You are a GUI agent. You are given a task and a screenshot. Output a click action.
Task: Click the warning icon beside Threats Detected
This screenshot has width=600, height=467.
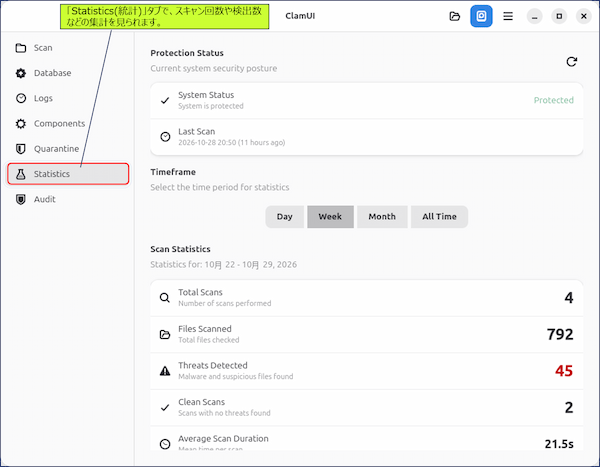[x=165, y=371]
